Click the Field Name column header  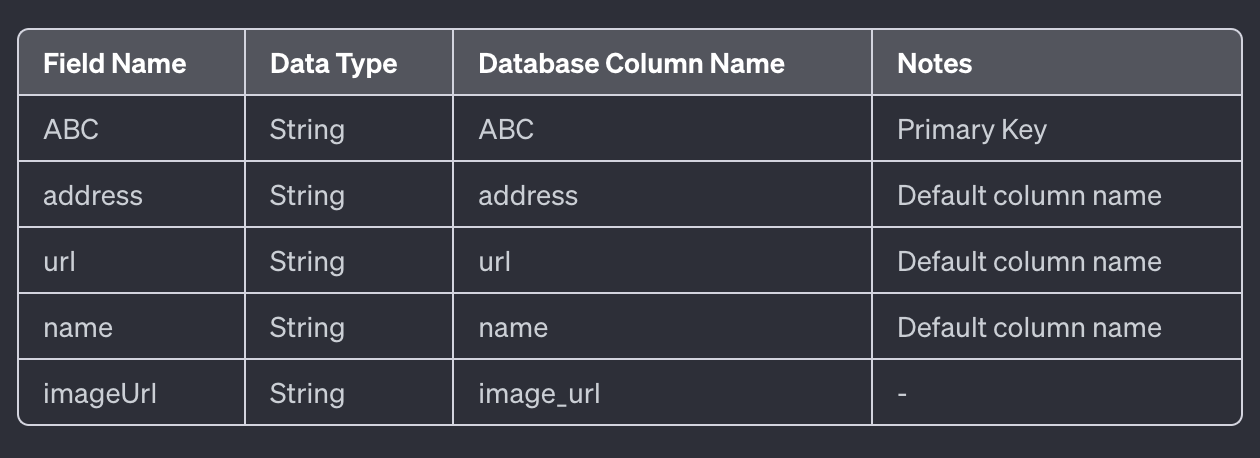pos(114,64)
